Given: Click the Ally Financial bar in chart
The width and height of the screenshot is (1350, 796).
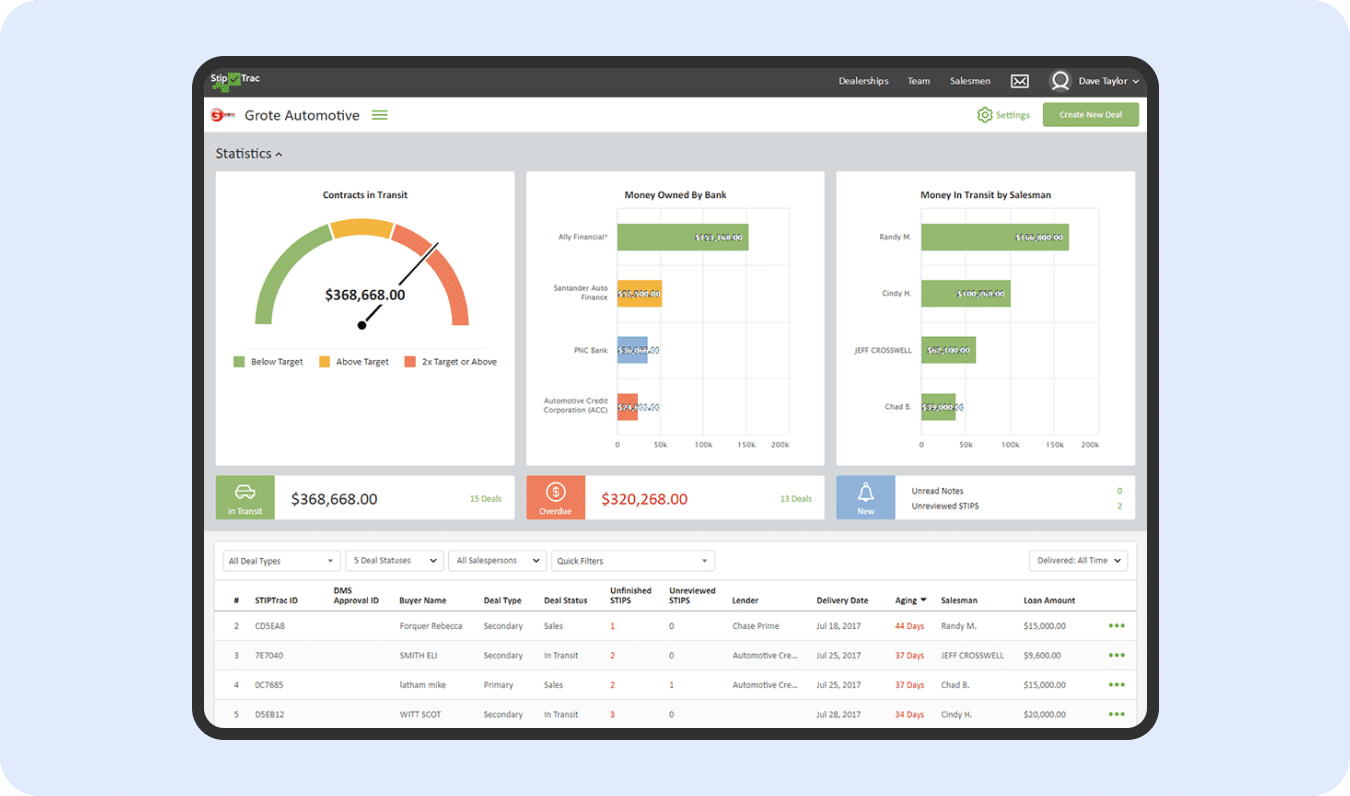Looking at the screenshot, I should click(682, 237).
